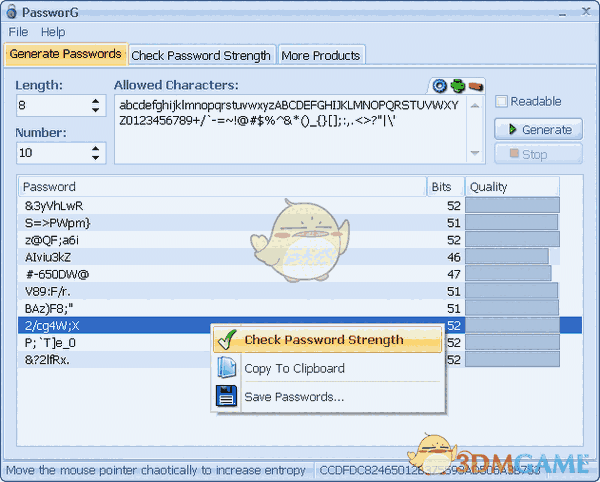
Task: Click quality bar of &3yVhLwR row
Action: click(512, 206)
